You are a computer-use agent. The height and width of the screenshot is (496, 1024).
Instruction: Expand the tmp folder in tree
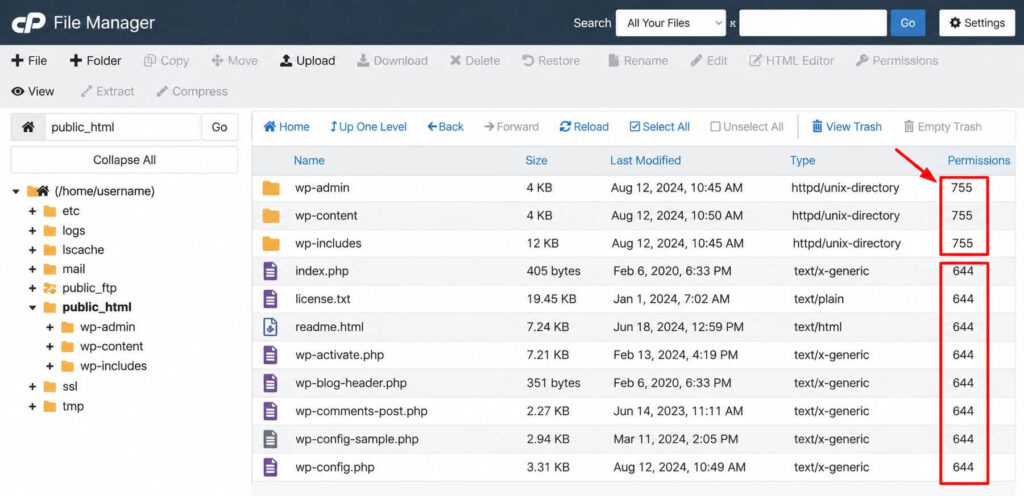(x=32, y=407)
